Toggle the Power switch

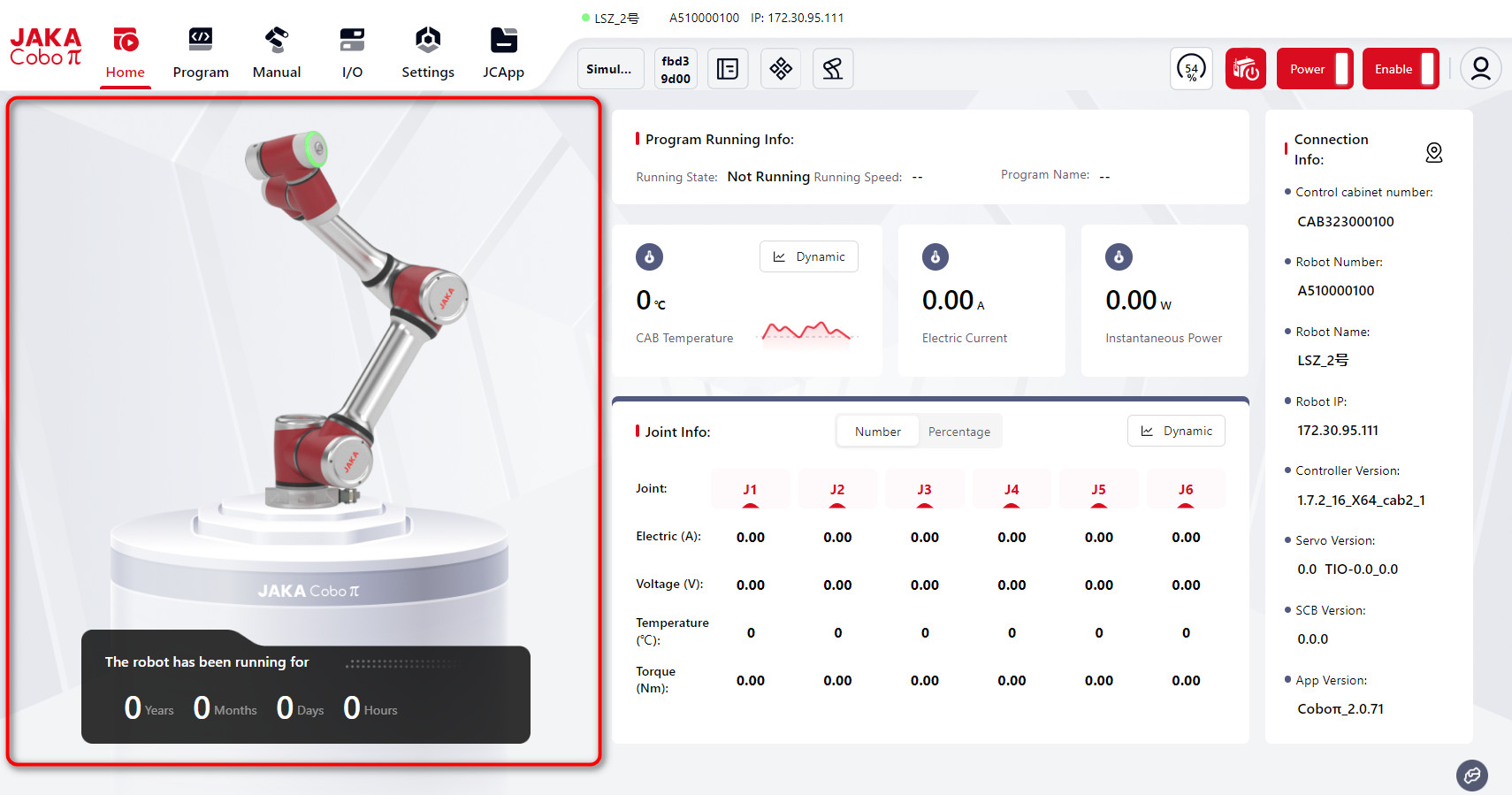point(1315,69)
